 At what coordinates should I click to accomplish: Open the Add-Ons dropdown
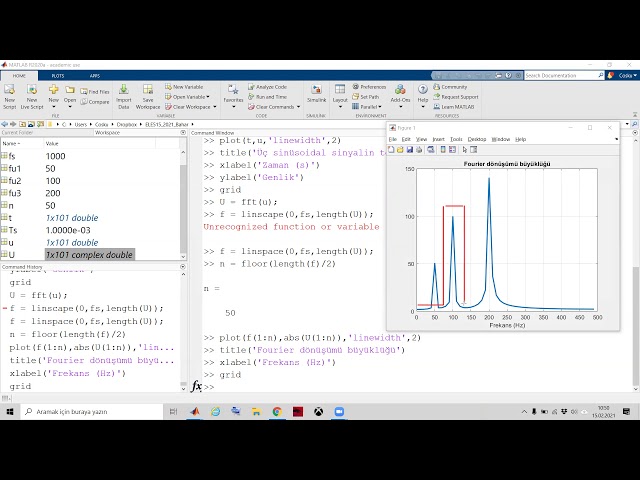point(400,96)
